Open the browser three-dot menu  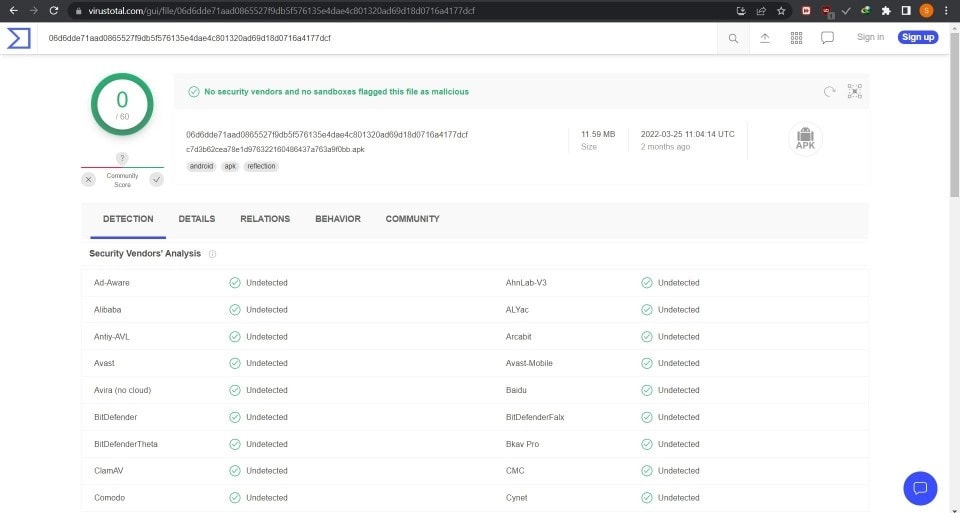tap(946, 10)
